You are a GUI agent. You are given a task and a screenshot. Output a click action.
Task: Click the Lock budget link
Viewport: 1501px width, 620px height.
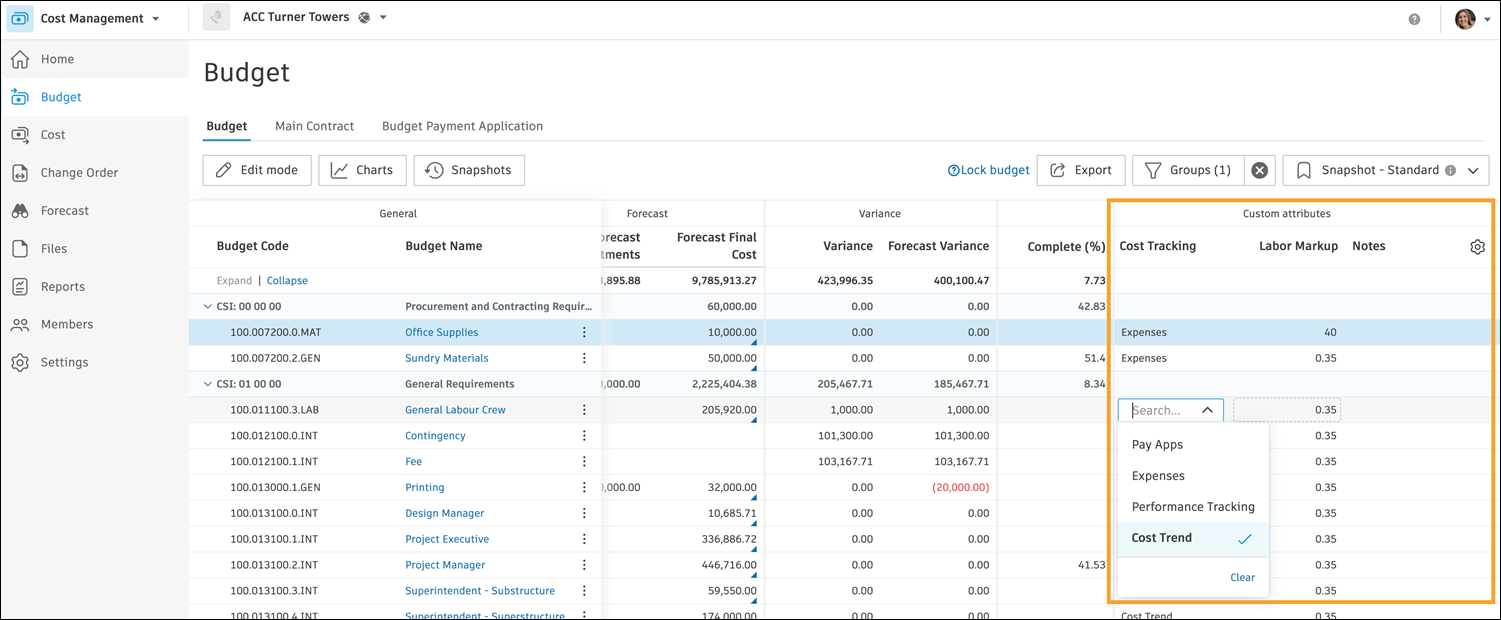pyautogui.click(x=989, y=171)
